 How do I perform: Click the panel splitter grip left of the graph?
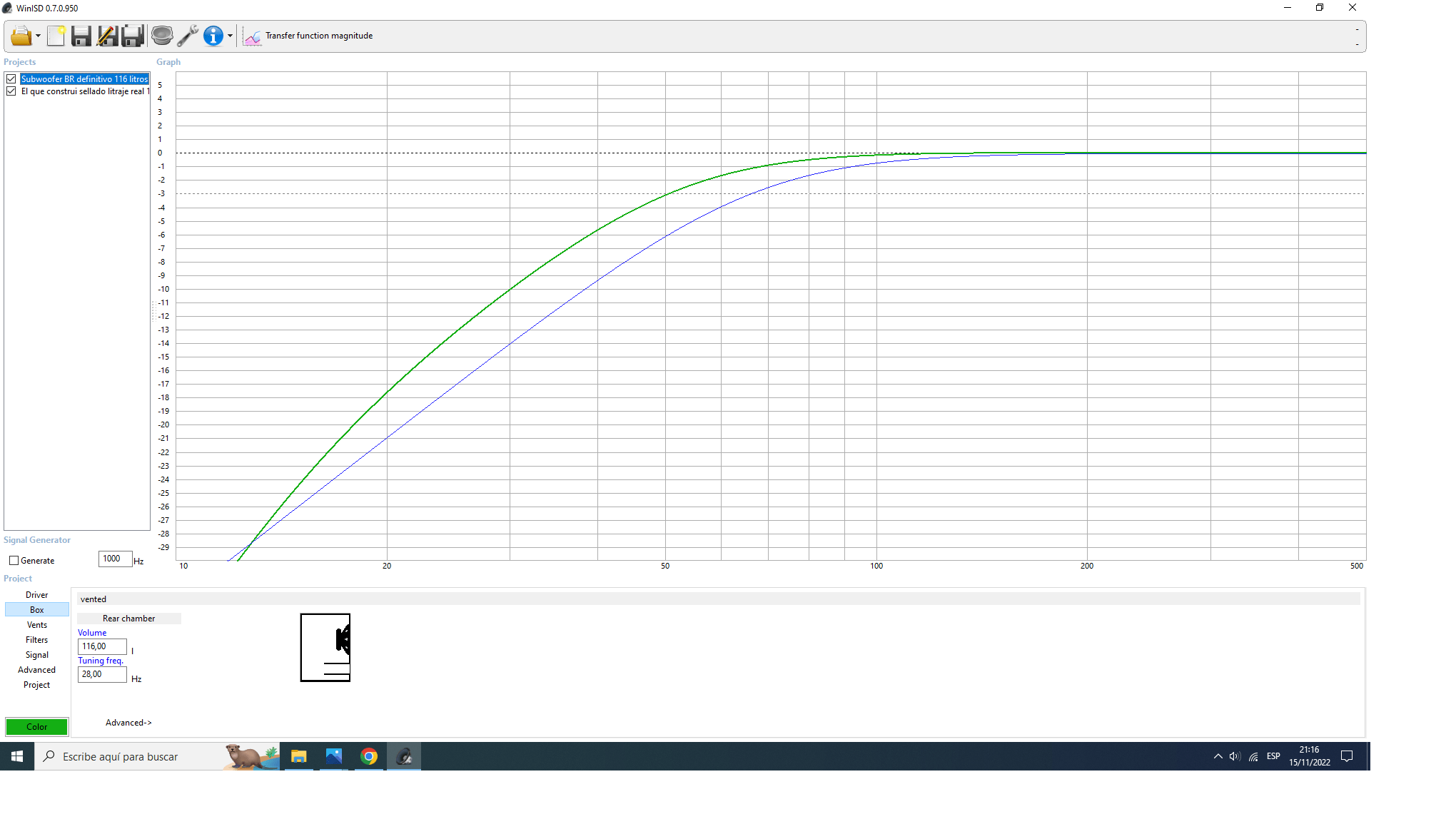153,310
